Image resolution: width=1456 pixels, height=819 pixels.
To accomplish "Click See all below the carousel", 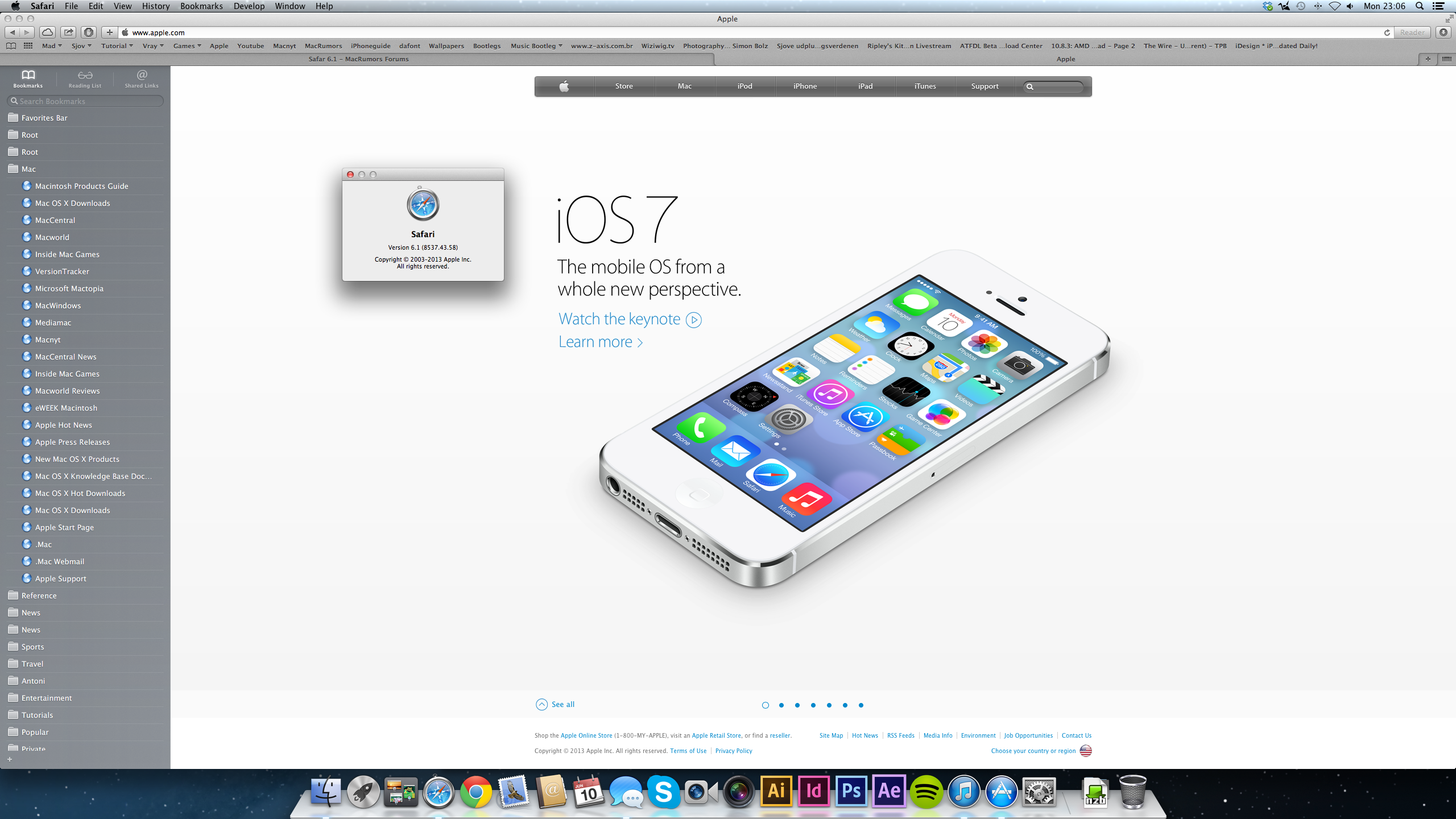I will pyautogui.click(x=555, y=705).
